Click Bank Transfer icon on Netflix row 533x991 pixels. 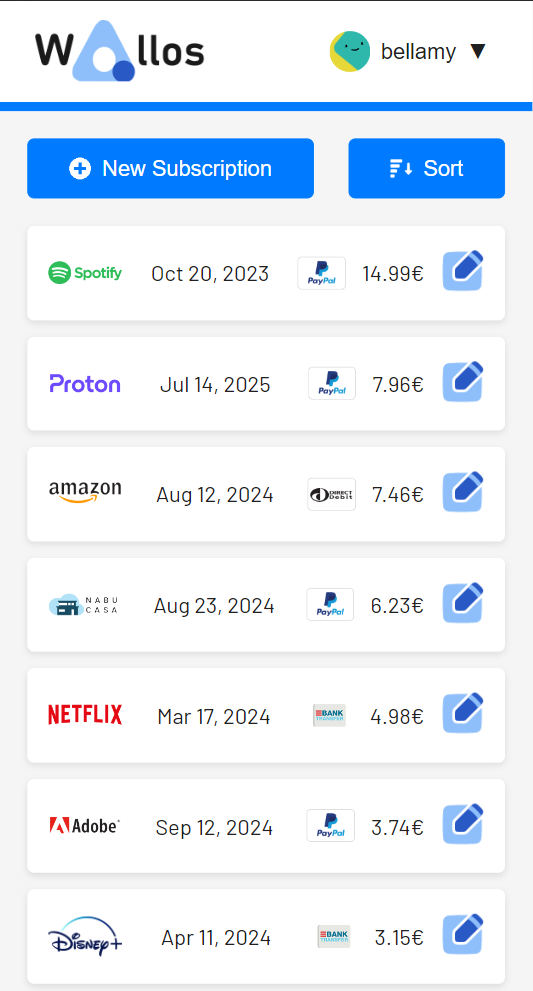329,715
